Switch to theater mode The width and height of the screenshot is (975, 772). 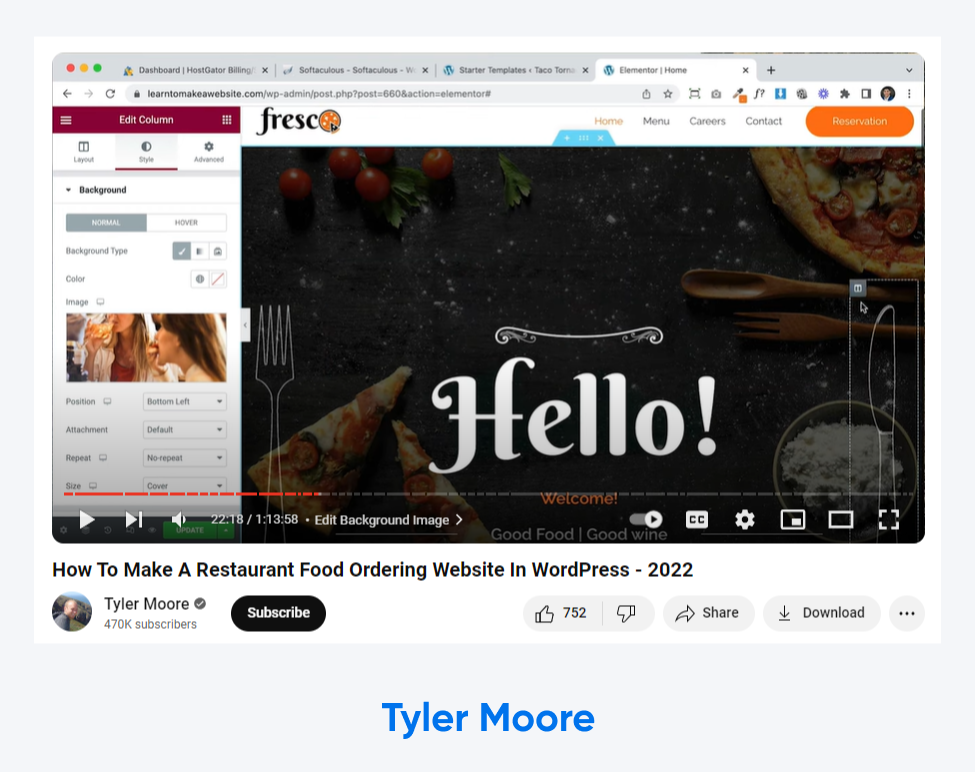click(840, 519)
